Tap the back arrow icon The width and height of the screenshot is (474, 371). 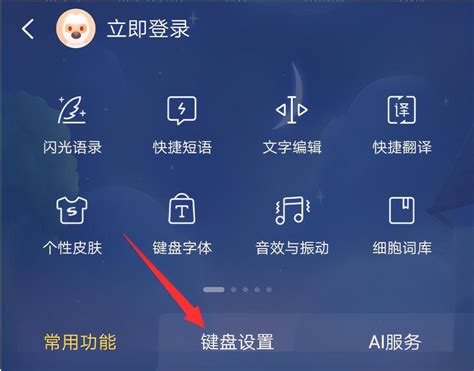click(28, 29)
